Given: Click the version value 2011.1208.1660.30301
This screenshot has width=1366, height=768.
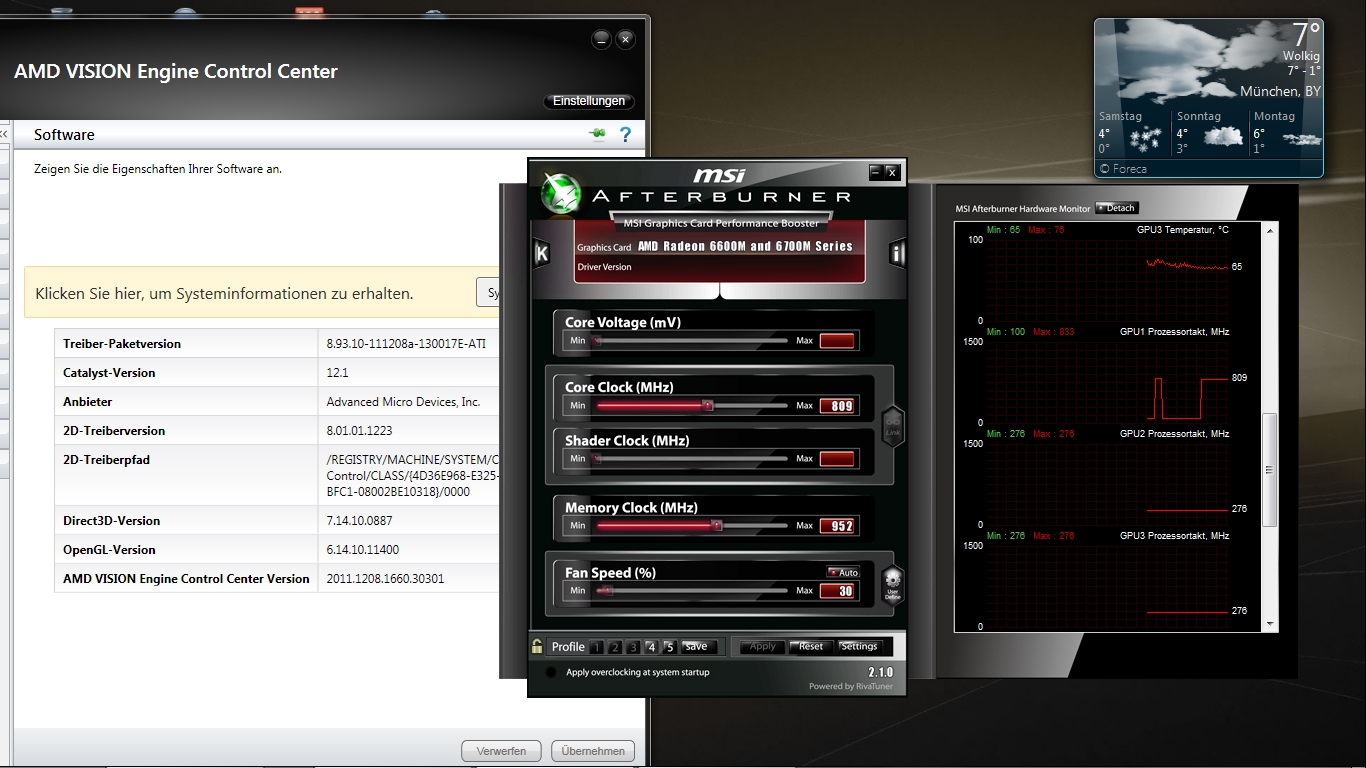Looking at the screenshot, I should [385, 578].
